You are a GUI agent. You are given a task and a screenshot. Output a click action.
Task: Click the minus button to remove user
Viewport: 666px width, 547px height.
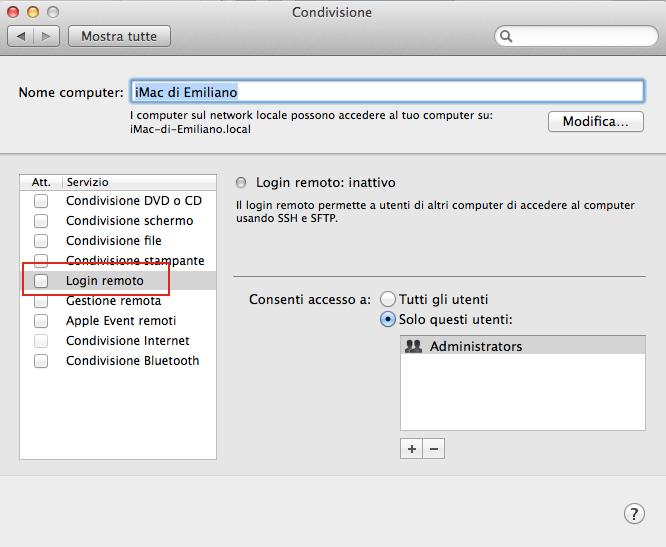(x=433, y=449)
